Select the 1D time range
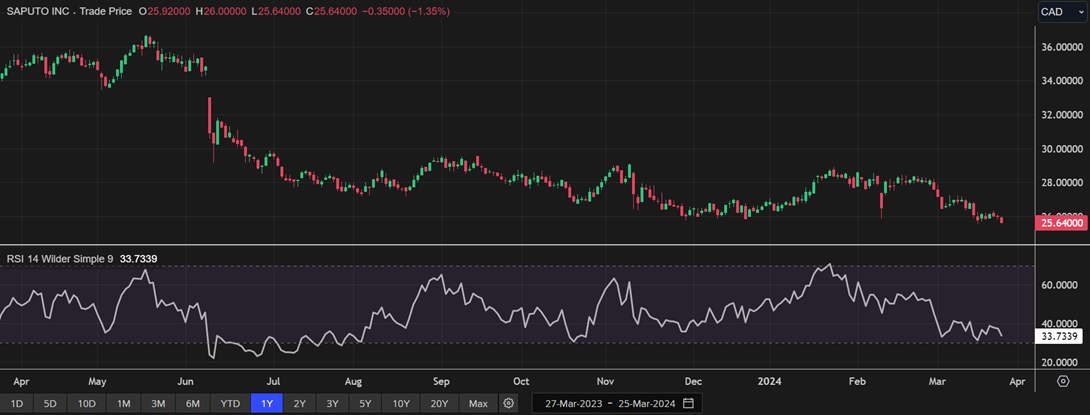 click(x=17, y=403)
